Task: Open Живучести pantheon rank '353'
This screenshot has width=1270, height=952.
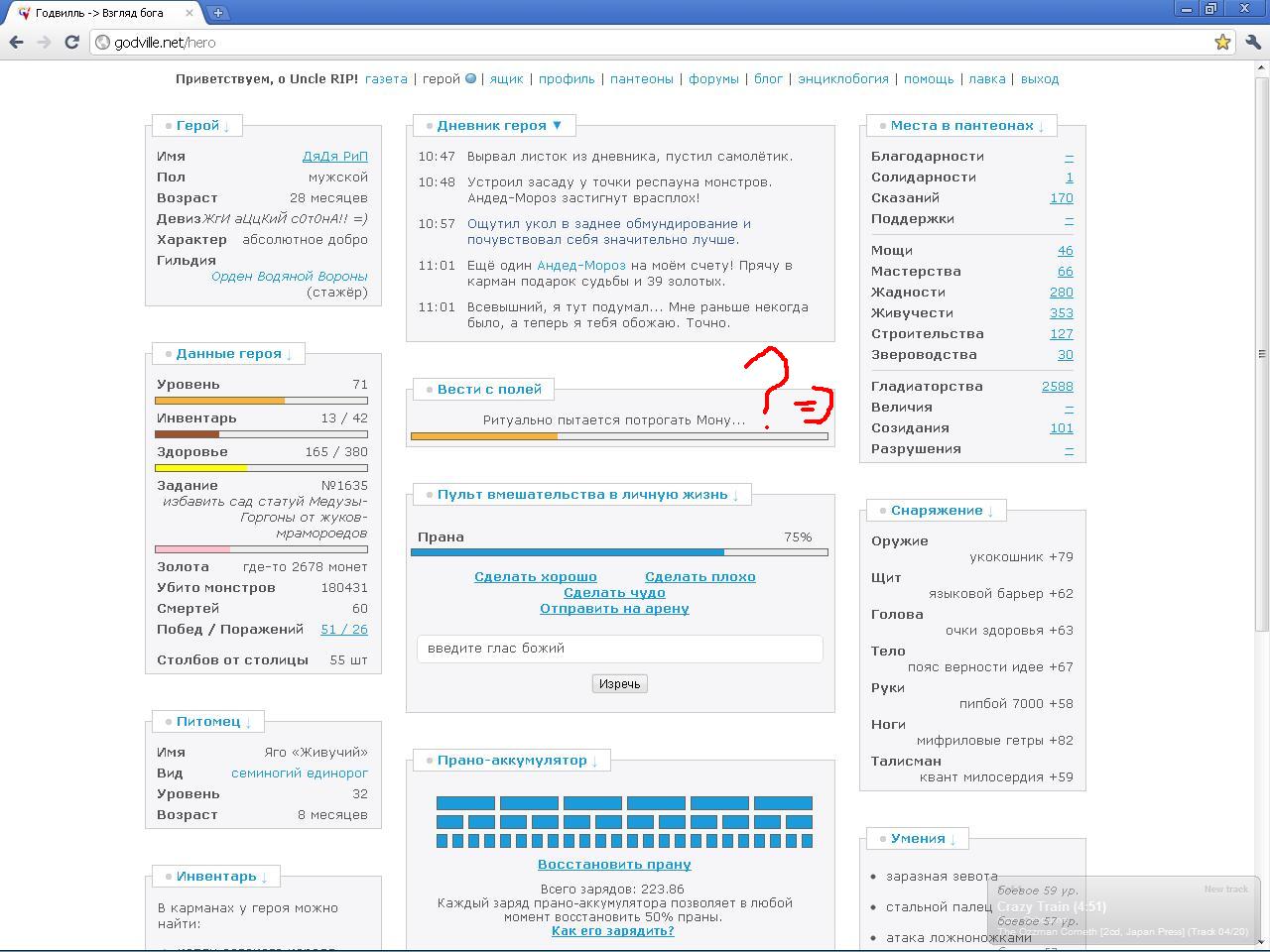Action: pyautogui.click(x=1062, y=313)
